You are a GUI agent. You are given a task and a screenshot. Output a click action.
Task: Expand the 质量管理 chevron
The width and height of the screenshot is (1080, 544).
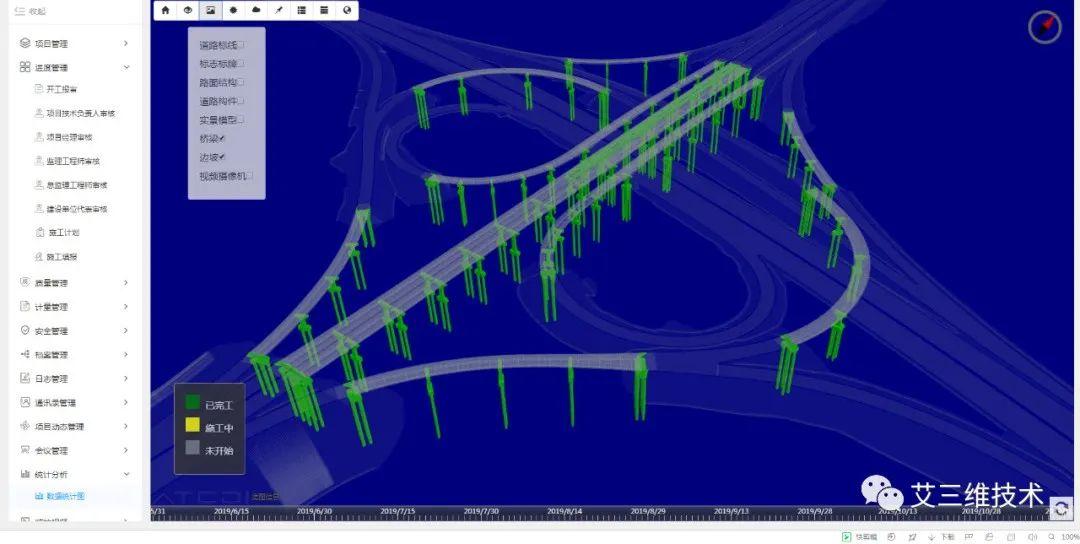click(126, 282)
